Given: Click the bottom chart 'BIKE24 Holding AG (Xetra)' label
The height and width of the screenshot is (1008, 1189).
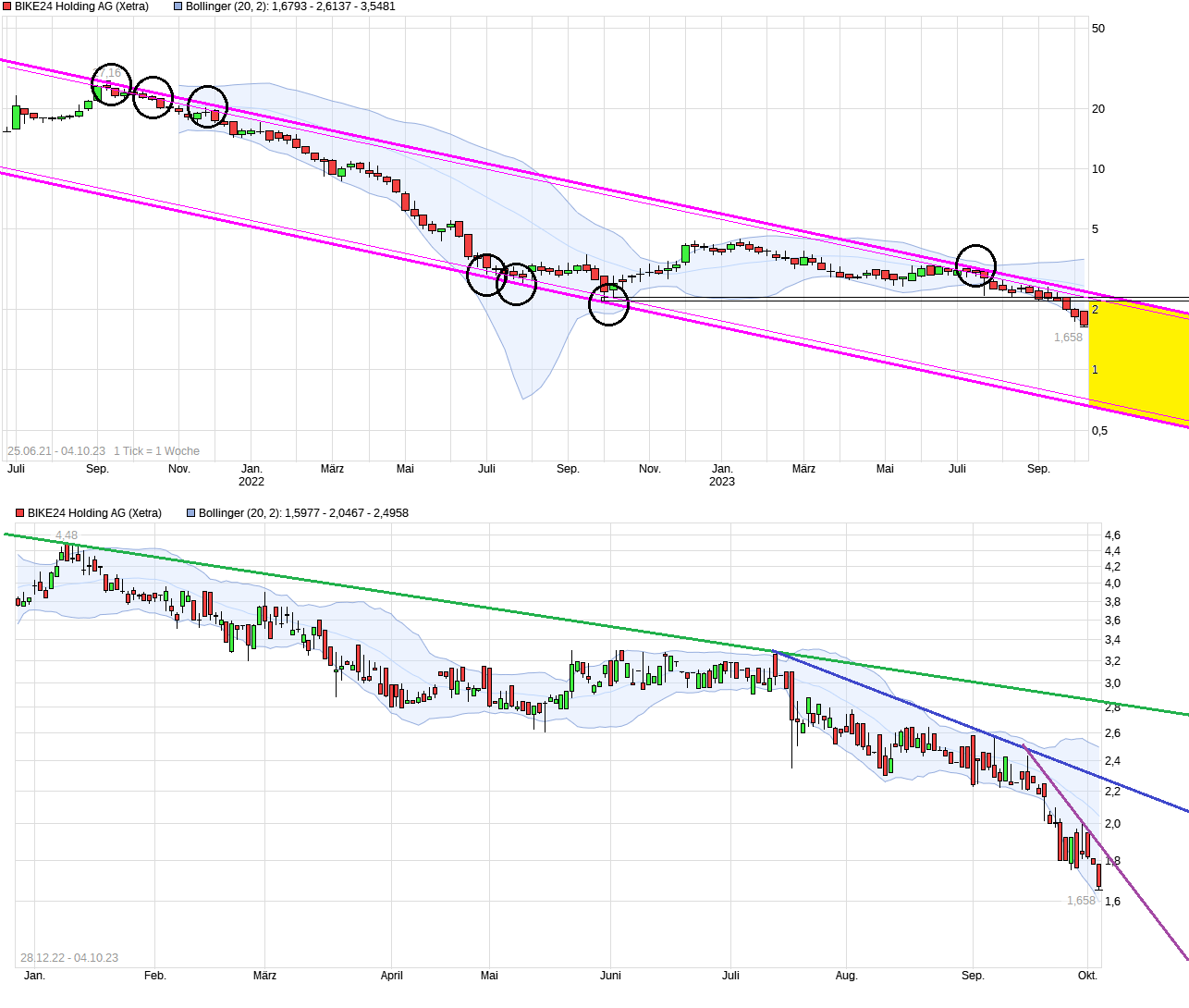Looking at the screenshot, I should [x=94, y=513].
